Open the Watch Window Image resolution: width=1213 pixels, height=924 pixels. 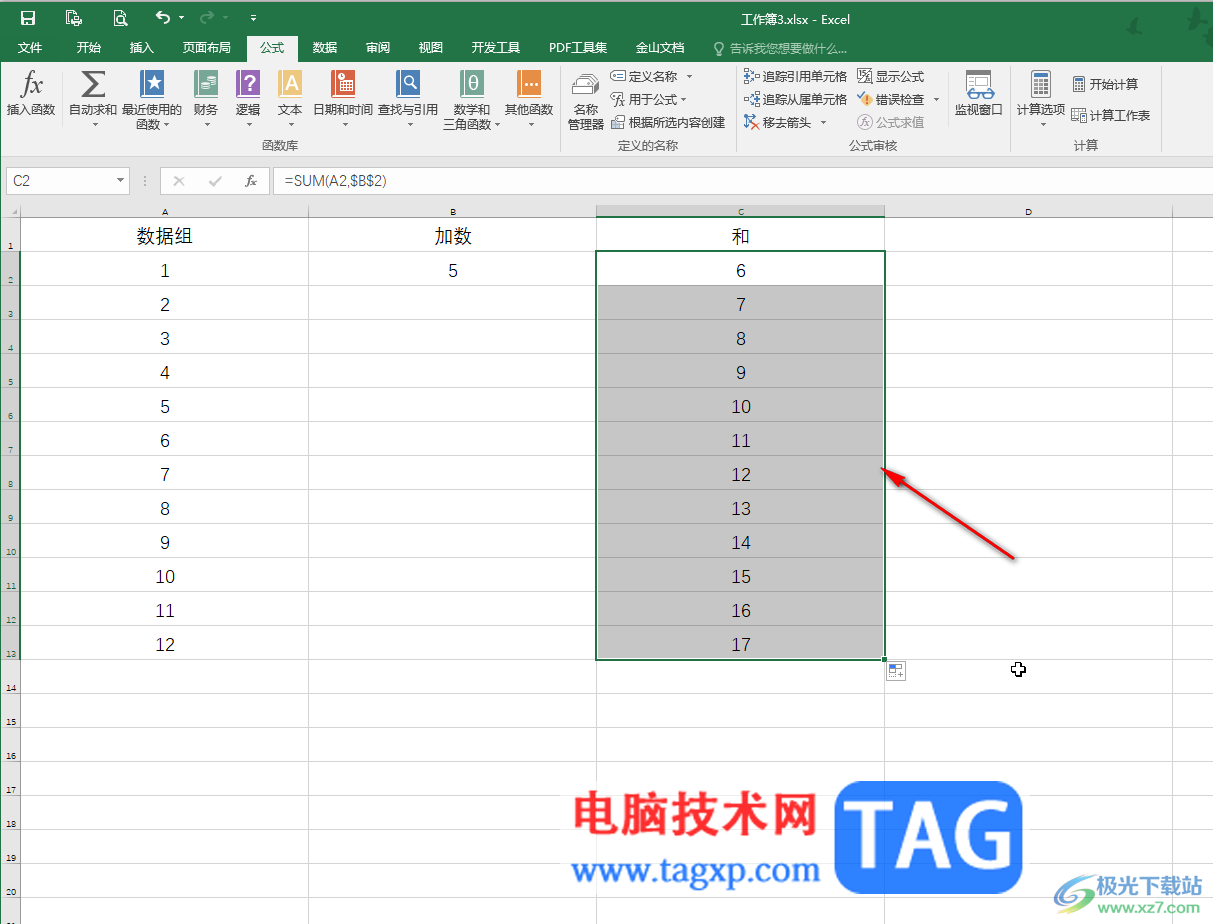tap(978, 94)
